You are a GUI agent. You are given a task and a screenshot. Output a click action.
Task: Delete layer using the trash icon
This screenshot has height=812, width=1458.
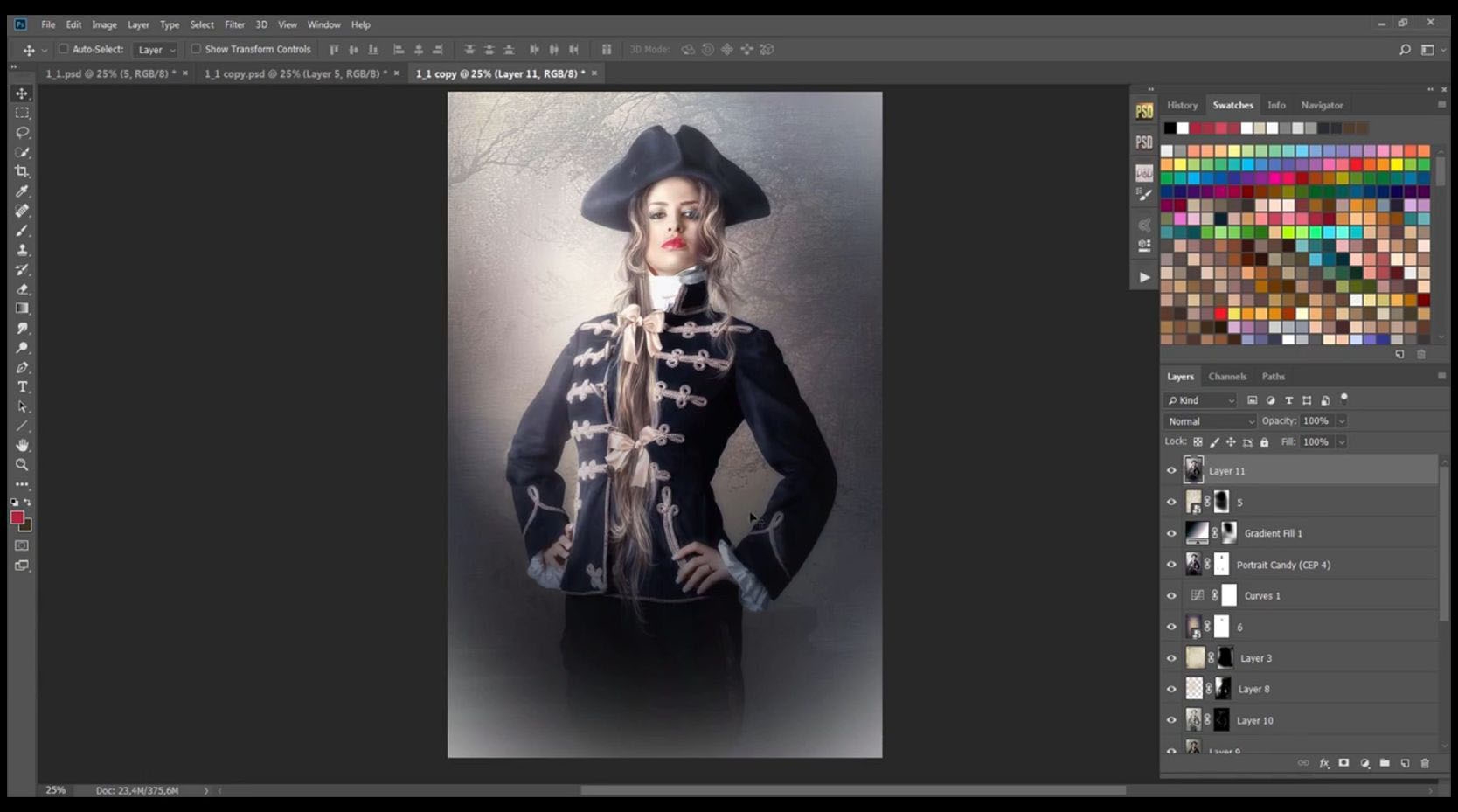pos(1425,763)
